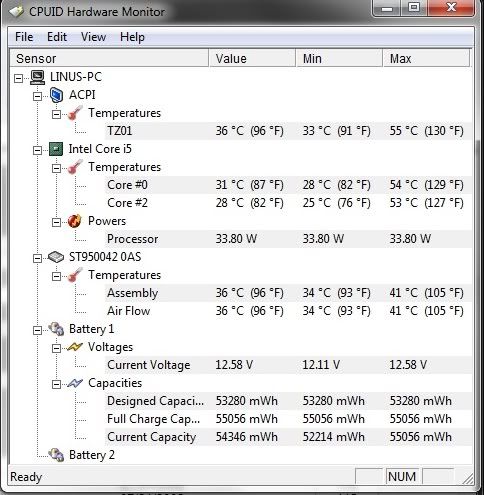
Task: Click the 52214 mWh minimum capacity
Action: coord(333,437)
